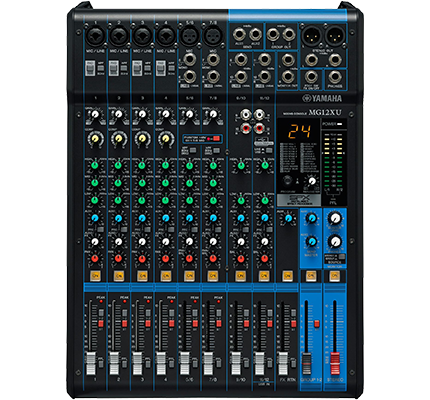Viewport: 430px width, 400px height.
Task: Turn on channel 1 ON button
Action: [95, 276]
